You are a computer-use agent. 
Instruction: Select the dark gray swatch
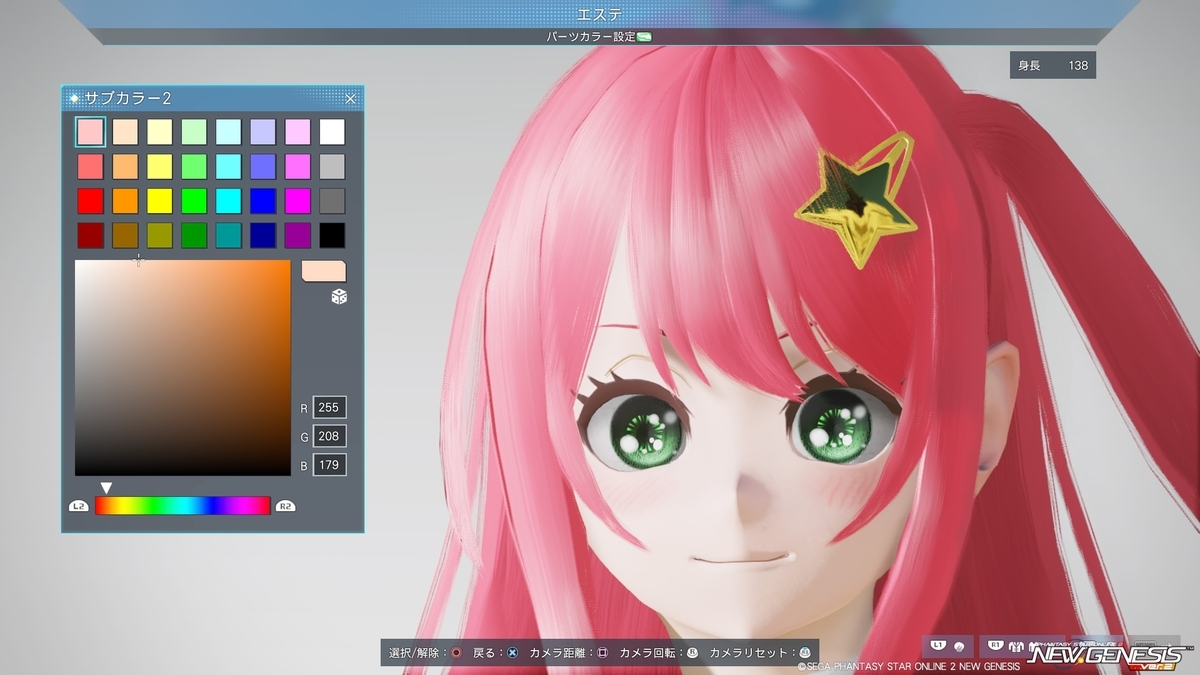pyautogui.click(x=332, y=201)
